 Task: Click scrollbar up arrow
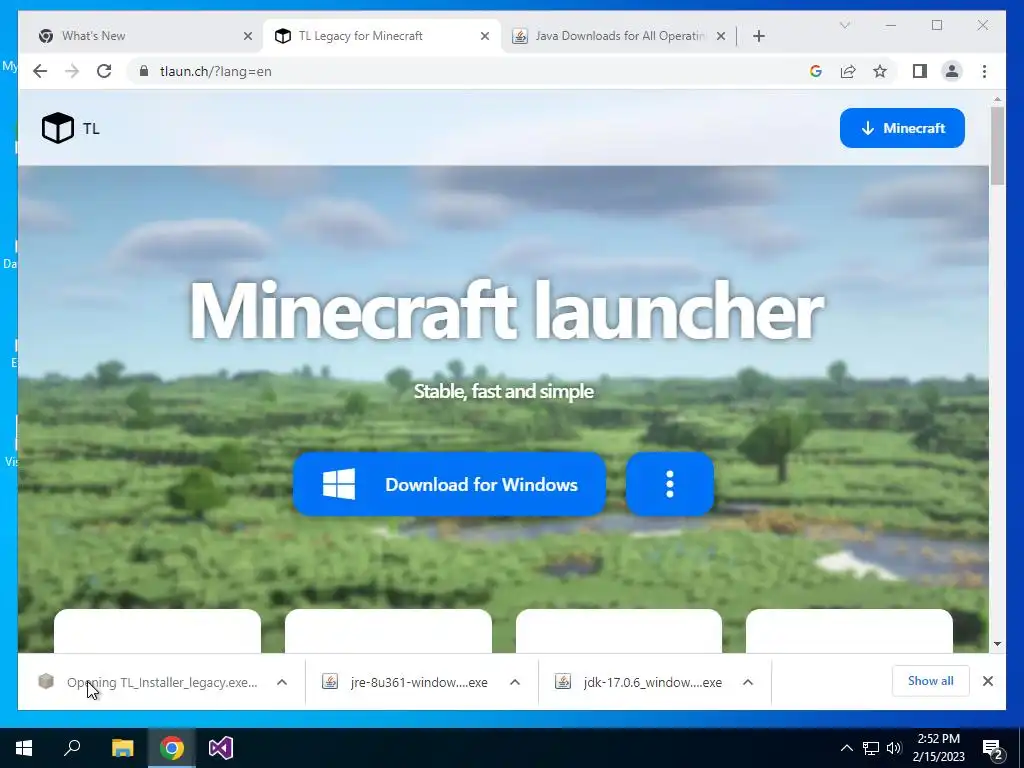[997, 99]
